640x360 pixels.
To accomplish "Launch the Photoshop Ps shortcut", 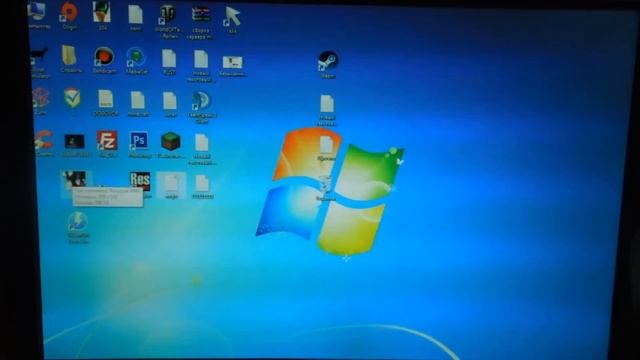I will (139, 141).
